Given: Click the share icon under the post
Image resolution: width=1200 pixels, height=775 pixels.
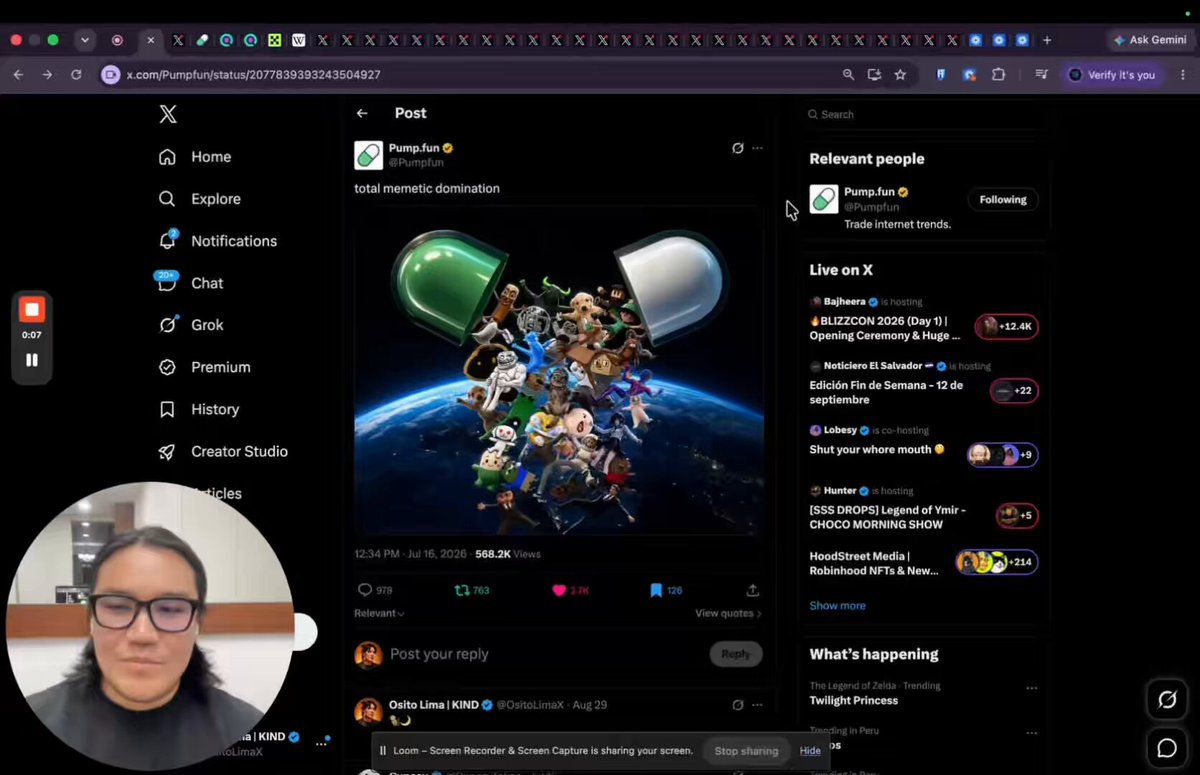Looking at the screenshot, I should coord(753,590).
